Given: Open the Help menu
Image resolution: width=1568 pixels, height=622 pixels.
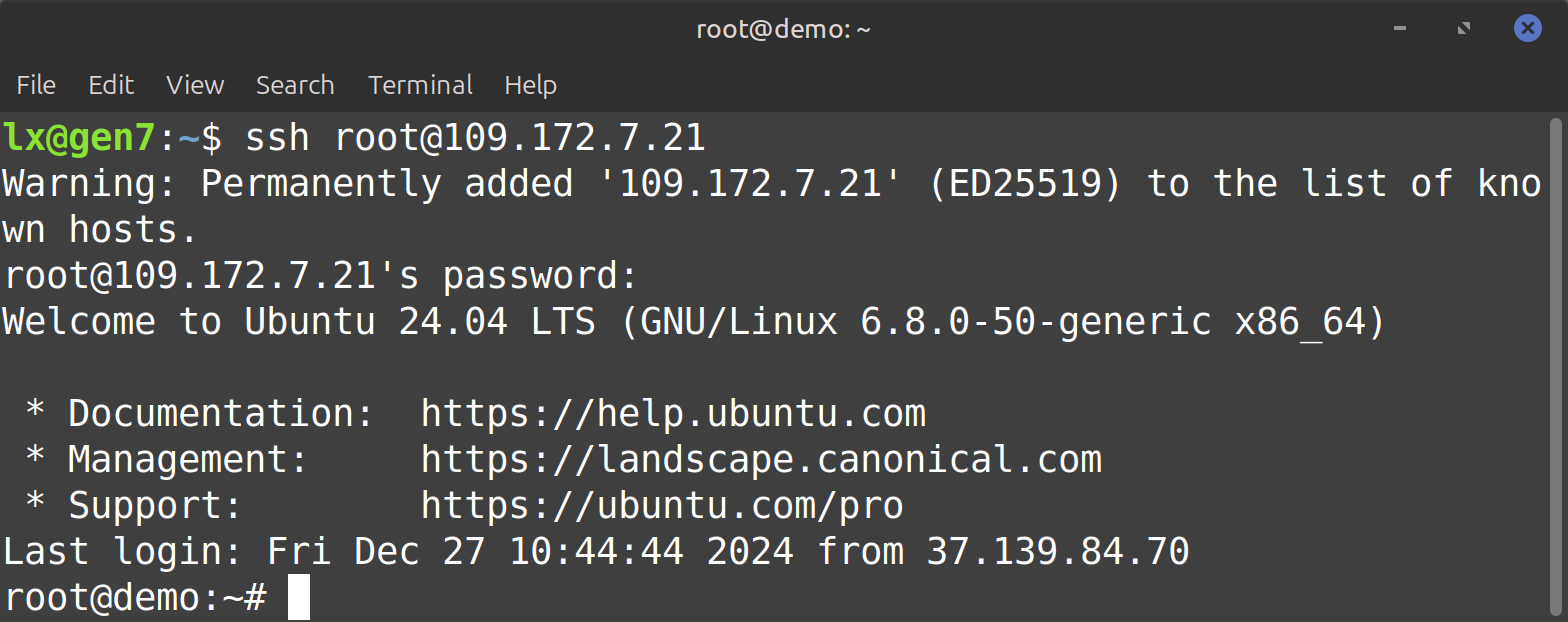Looking at the screenshot, I should coord(530,86).
